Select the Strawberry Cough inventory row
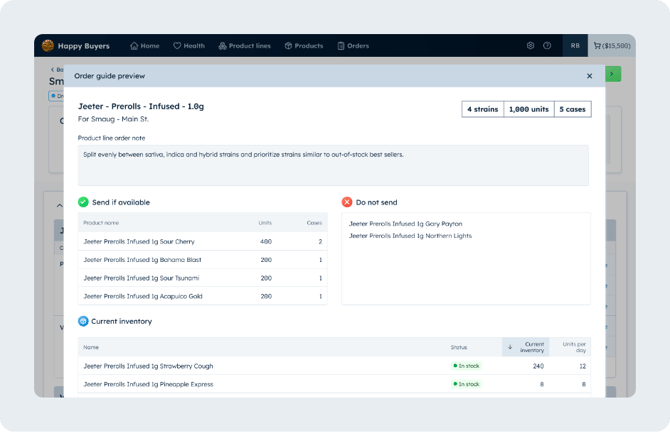The height and width of the screenshot is (438, 670). pos(334,366)
